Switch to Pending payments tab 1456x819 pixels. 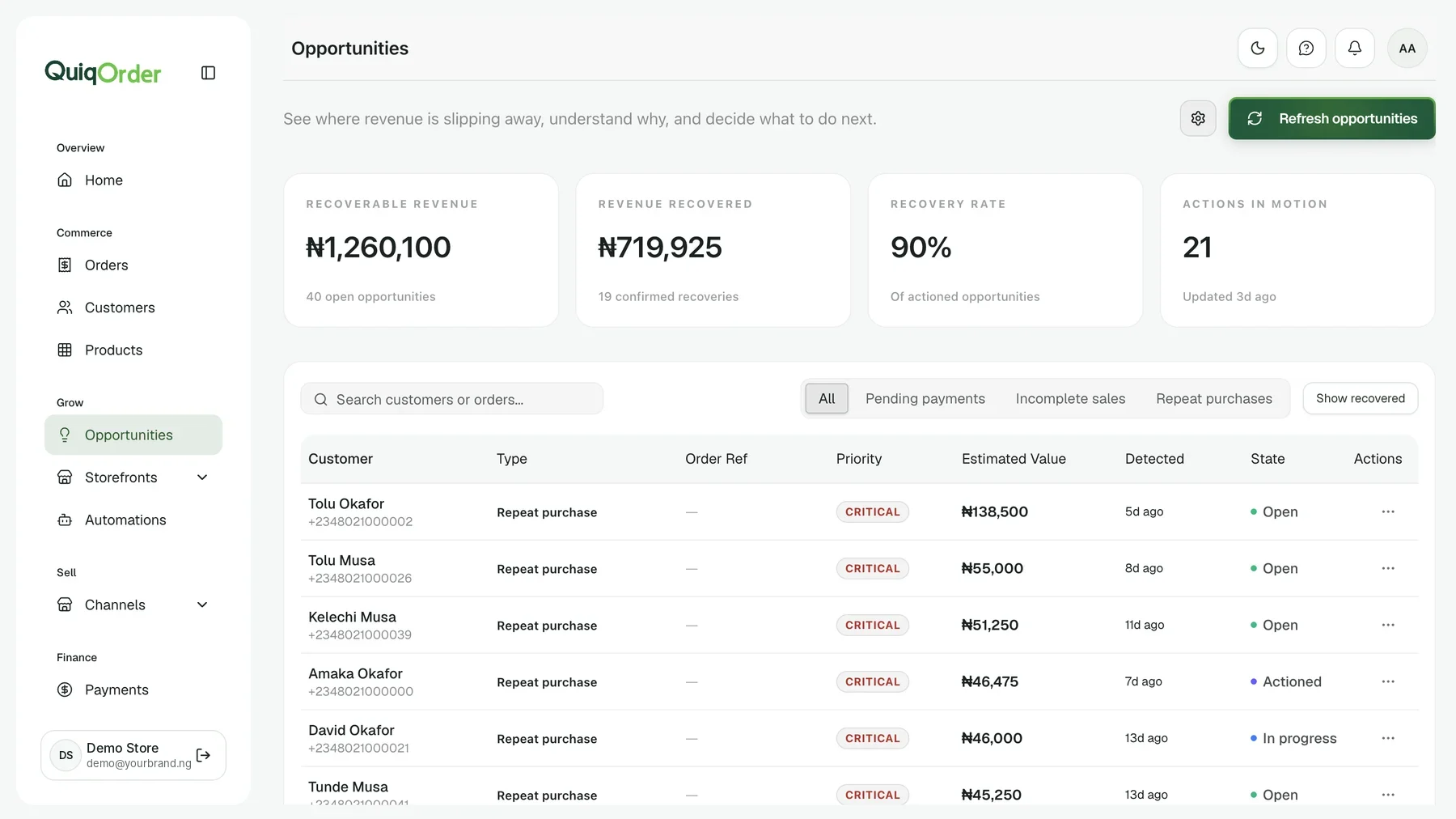coord(925,398)
